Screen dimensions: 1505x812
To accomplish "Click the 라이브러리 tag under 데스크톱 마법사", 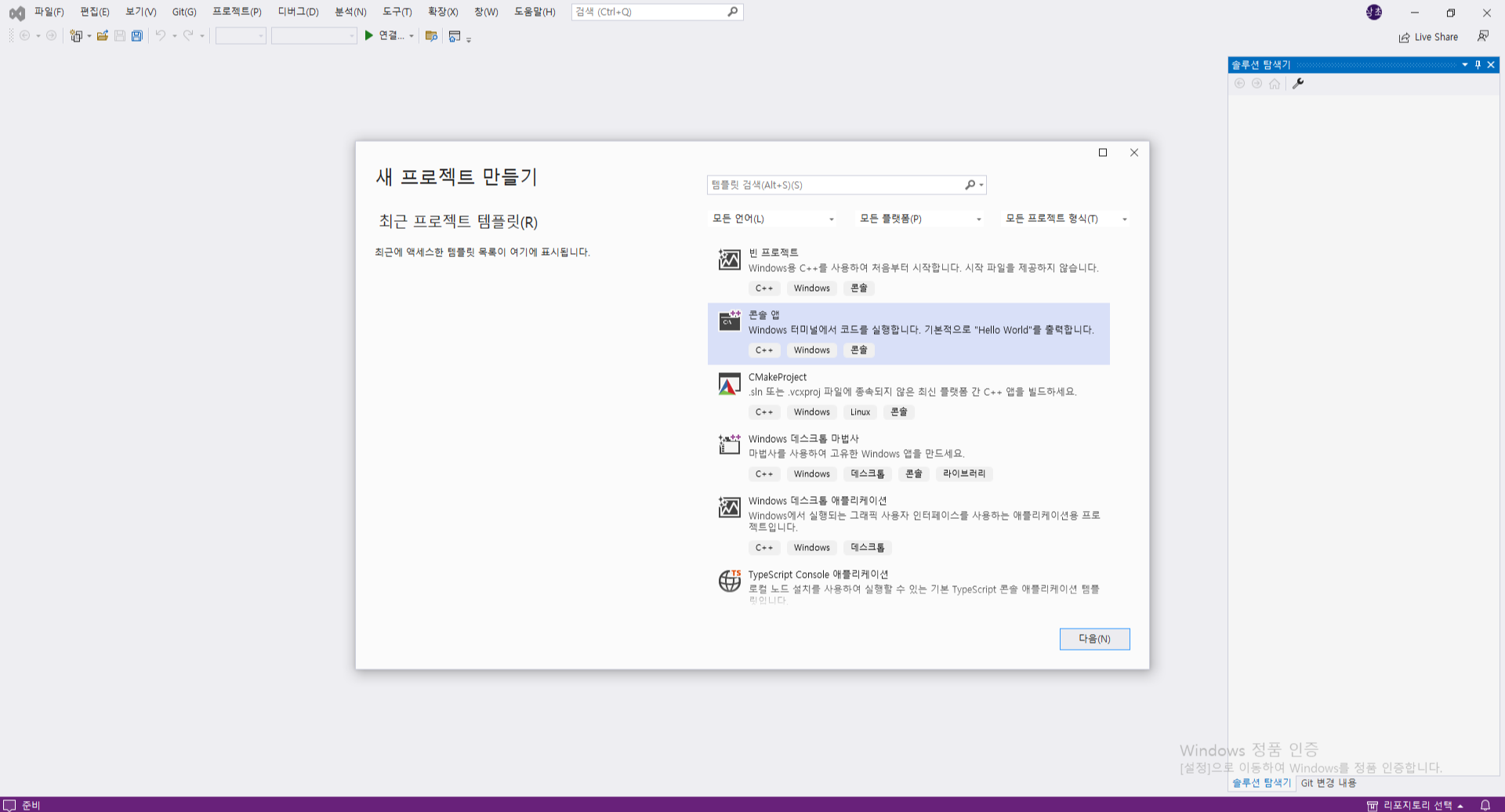I will 964,474.
